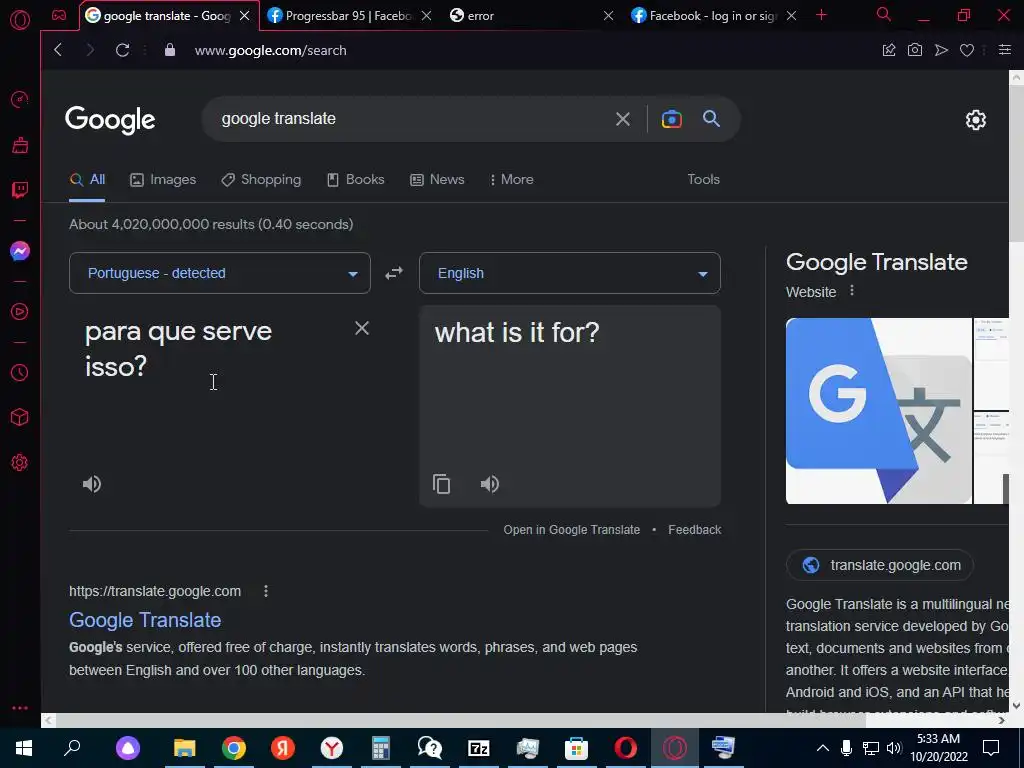
Task: Open the Google Translate logo thumbnail
Action: pos(878,411)
